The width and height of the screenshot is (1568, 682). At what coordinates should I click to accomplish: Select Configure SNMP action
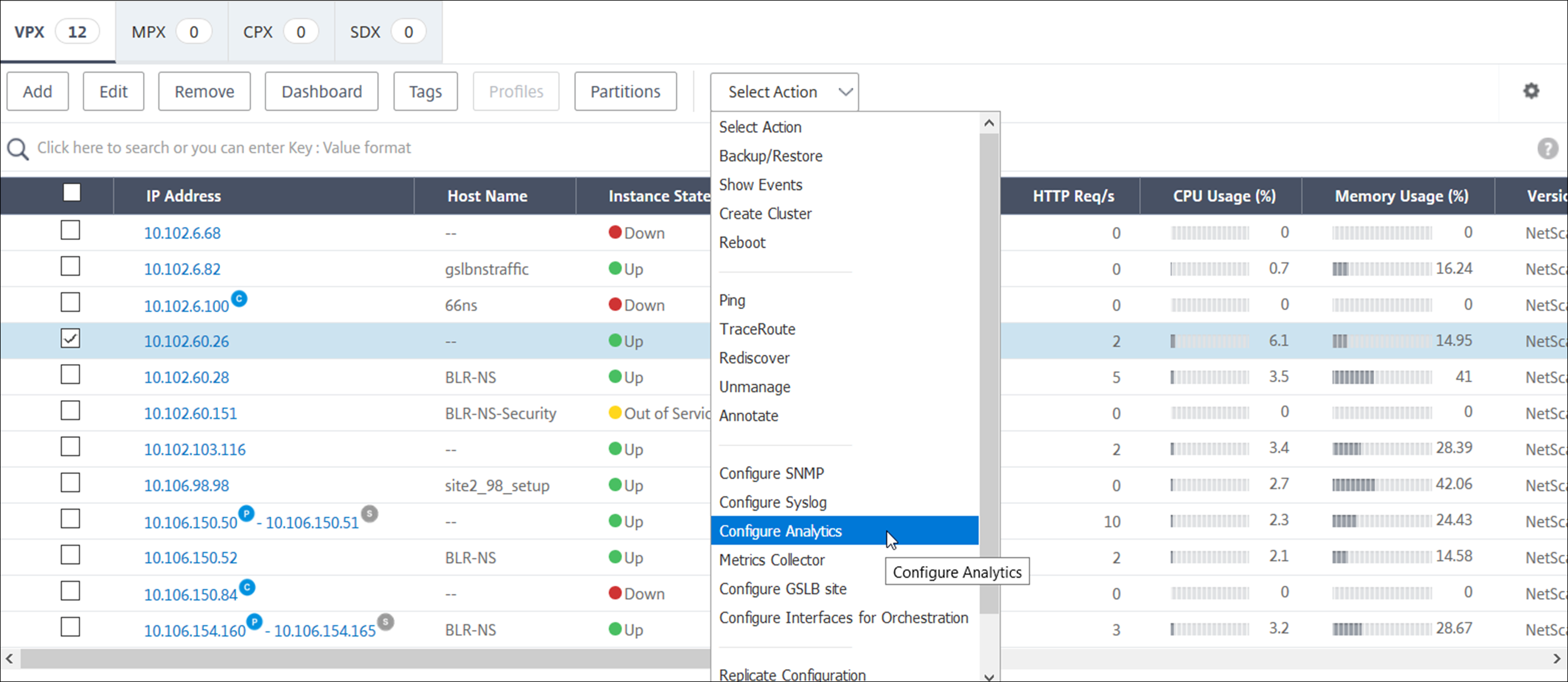pos(771,473)
